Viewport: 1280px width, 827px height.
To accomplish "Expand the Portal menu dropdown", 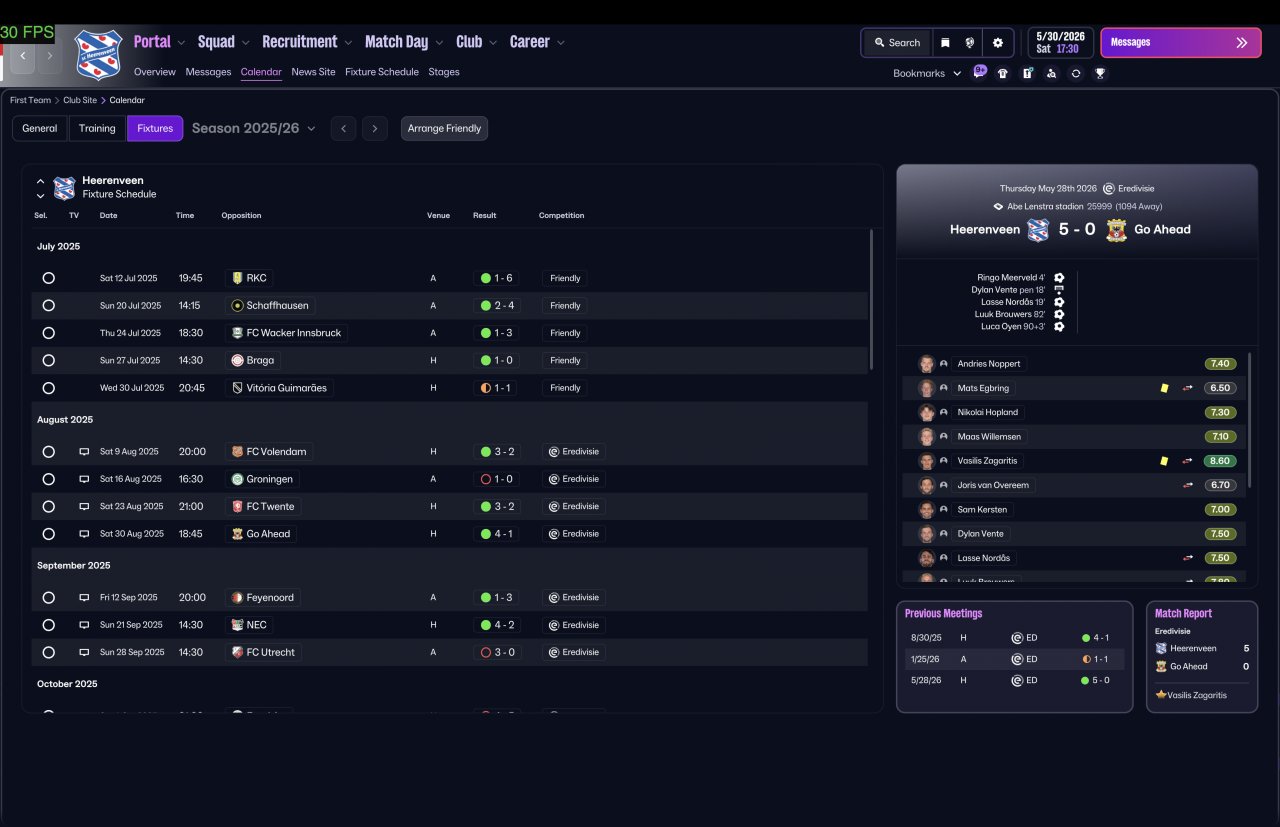I will coord(181,43).
